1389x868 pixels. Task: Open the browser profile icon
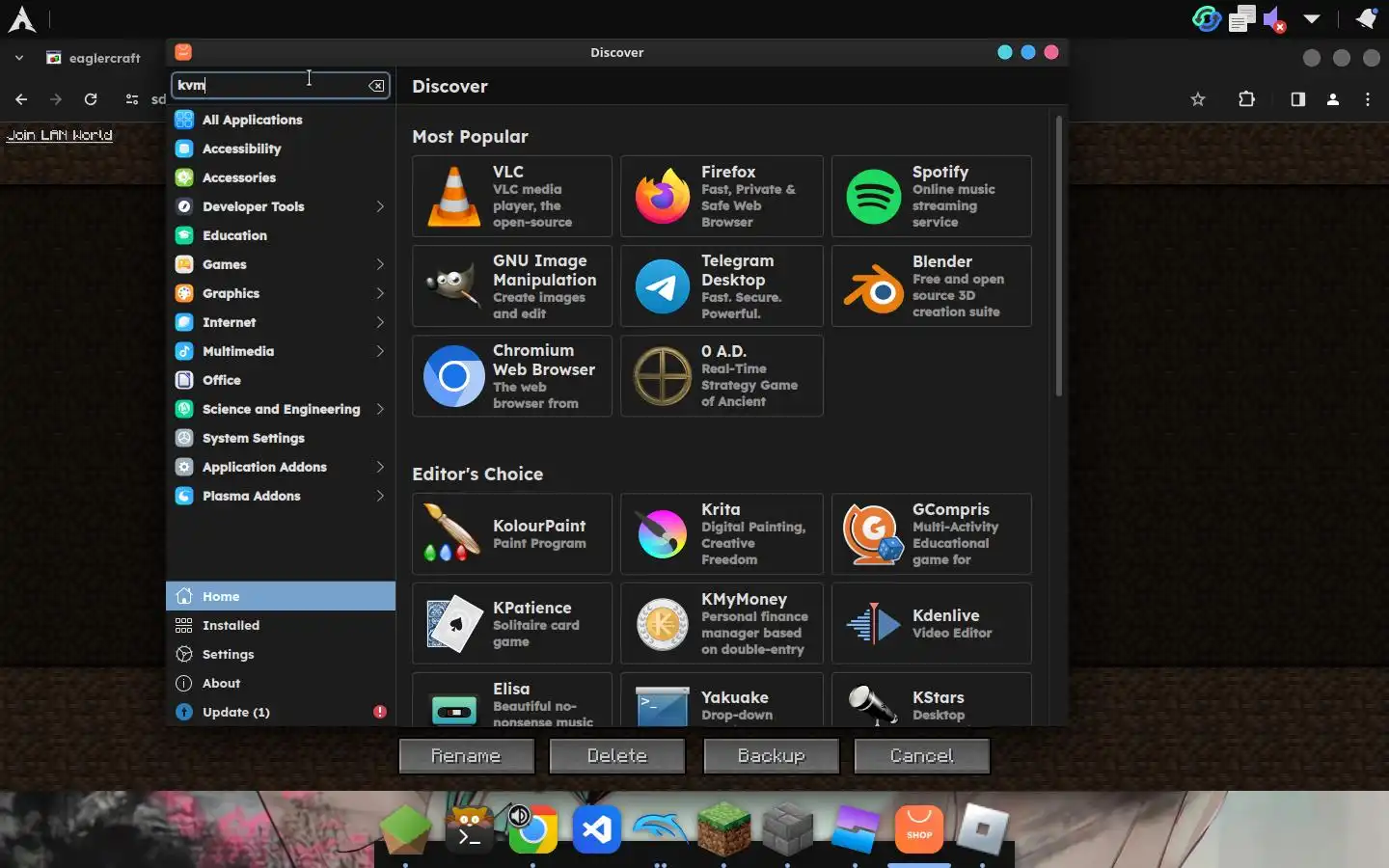coord(1333,98)
